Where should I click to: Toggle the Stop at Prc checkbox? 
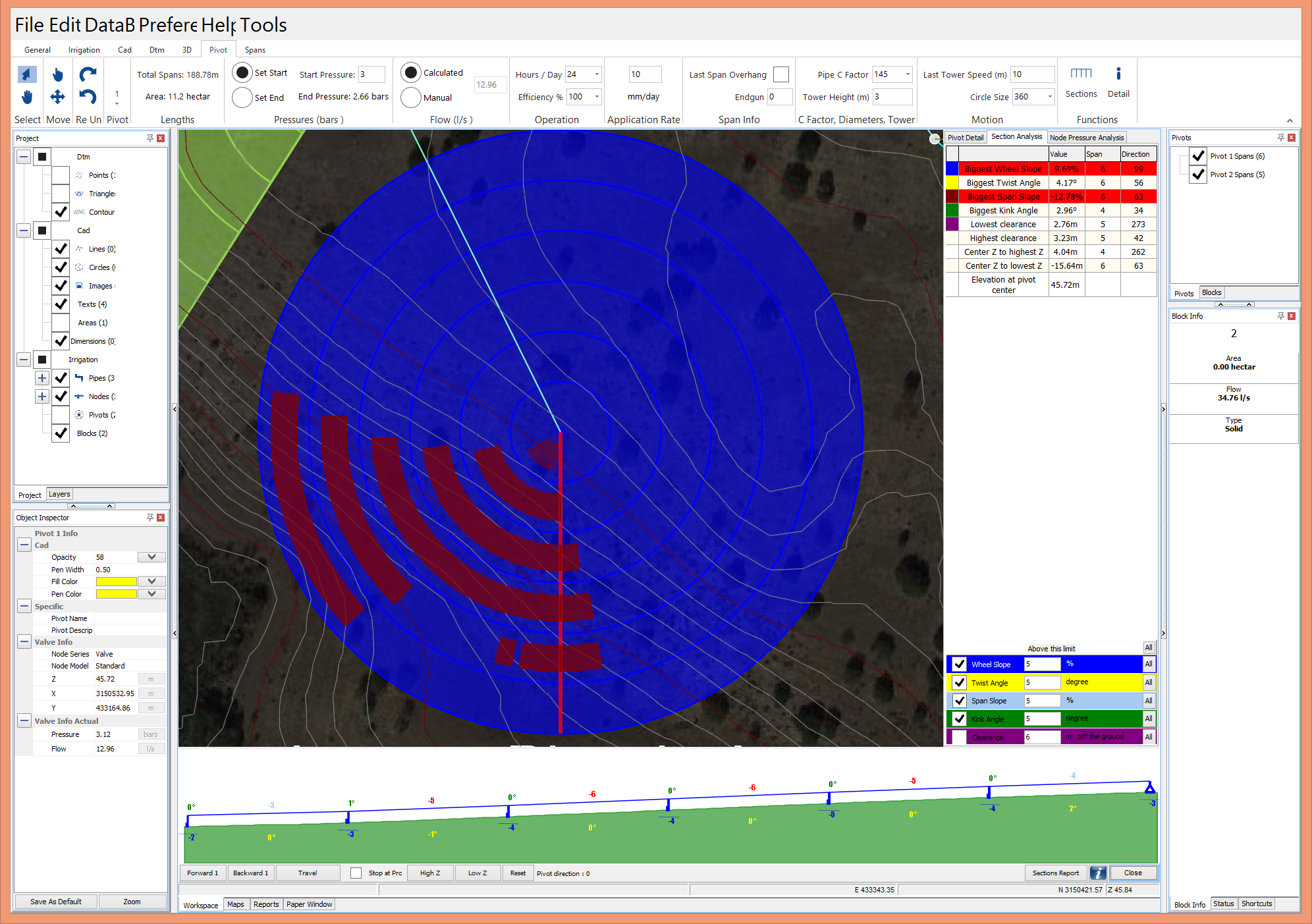(356, 873)
